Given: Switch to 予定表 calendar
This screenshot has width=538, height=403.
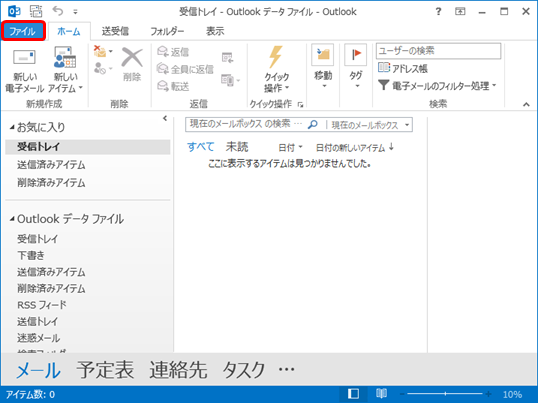Looking at the screenshot, I should 105,370.
